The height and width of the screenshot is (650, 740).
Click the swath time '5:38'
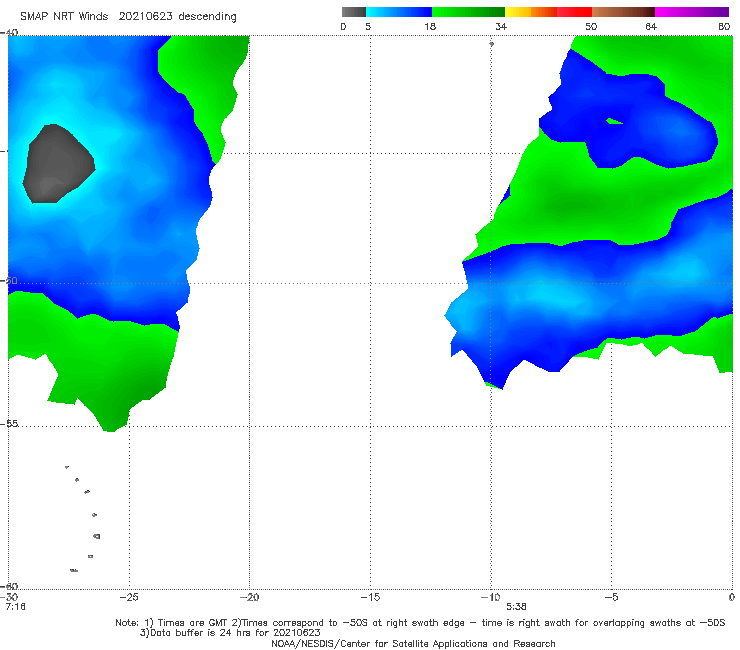click(516, 607)
